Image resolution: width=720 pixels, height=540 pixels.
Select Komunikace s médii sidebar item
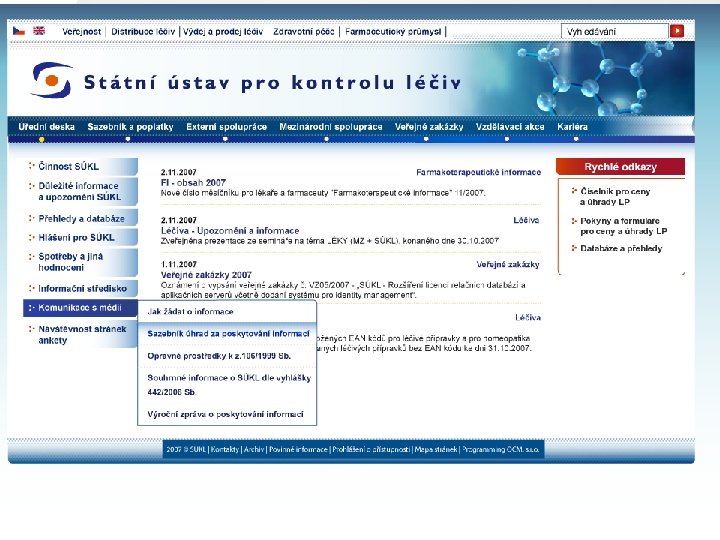pyautogui.click(x=80, y=308)
